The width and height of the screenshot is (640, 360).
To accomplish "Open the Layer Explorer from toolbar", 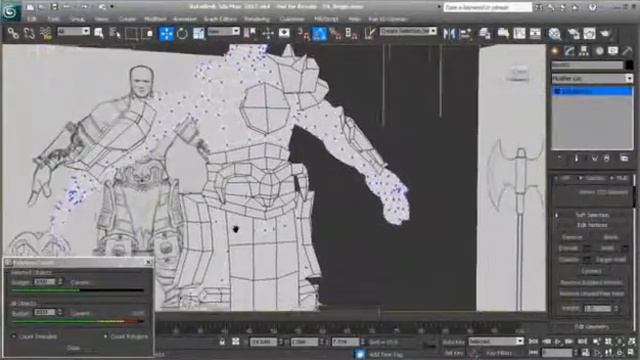I will point(485,33).
